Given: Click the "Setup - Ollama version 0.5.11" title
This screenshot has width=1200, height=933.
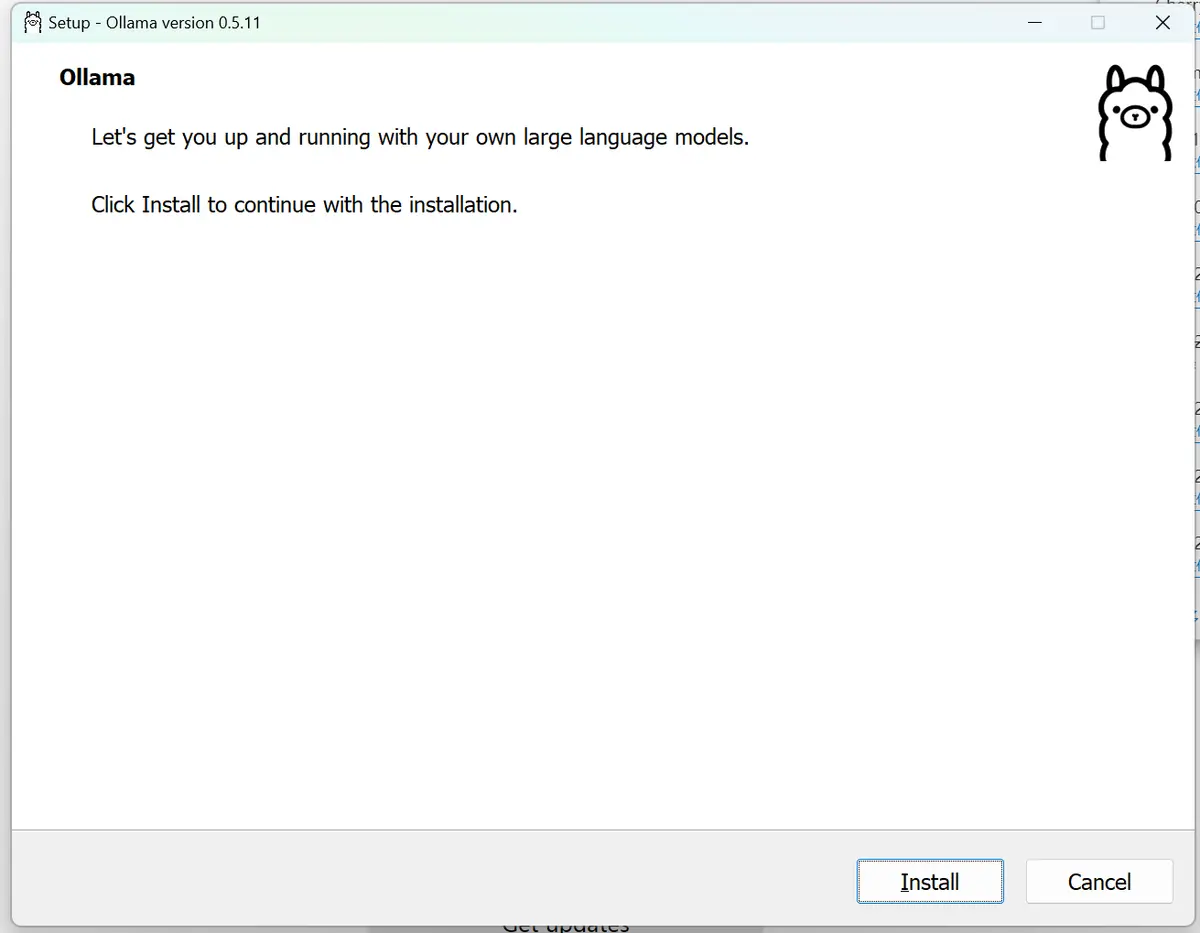Looking at the screenshot, I should click(x=154, y=22).
